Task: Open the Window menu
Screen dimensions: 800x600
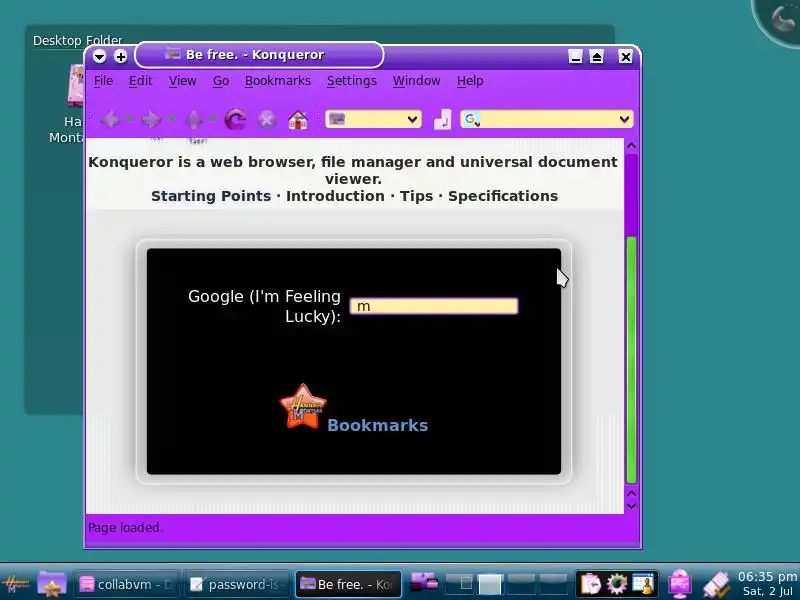Action: pos(416,81)
